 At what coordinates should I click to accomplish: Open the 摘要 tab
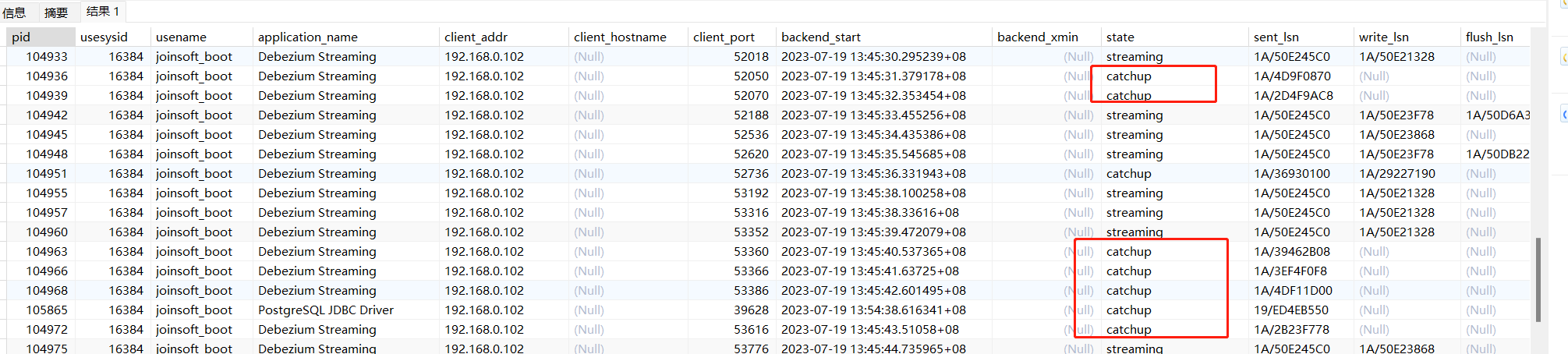tap(56, 12)
